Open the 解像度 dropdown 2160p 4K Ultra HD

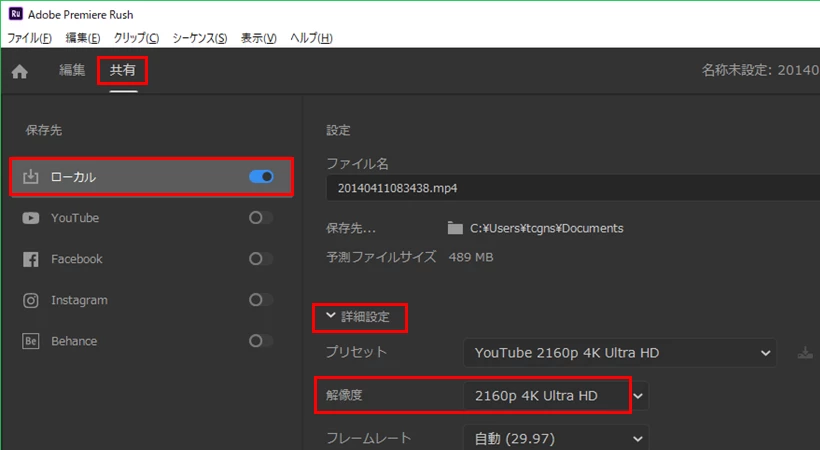(x=556, y=396)
